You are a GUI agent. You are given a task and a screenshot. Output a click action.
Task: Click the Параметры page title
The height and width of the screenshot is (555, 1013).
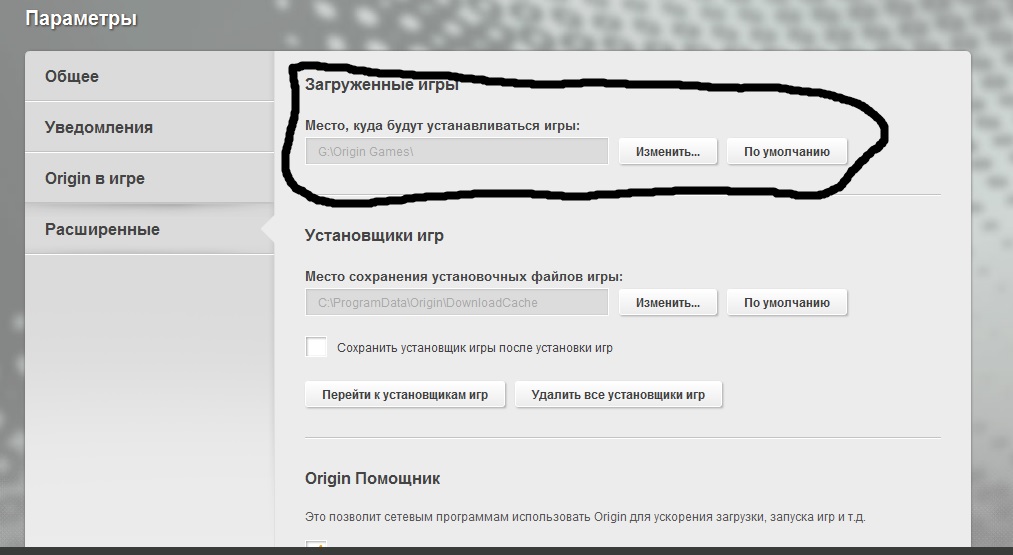[81, 19]
